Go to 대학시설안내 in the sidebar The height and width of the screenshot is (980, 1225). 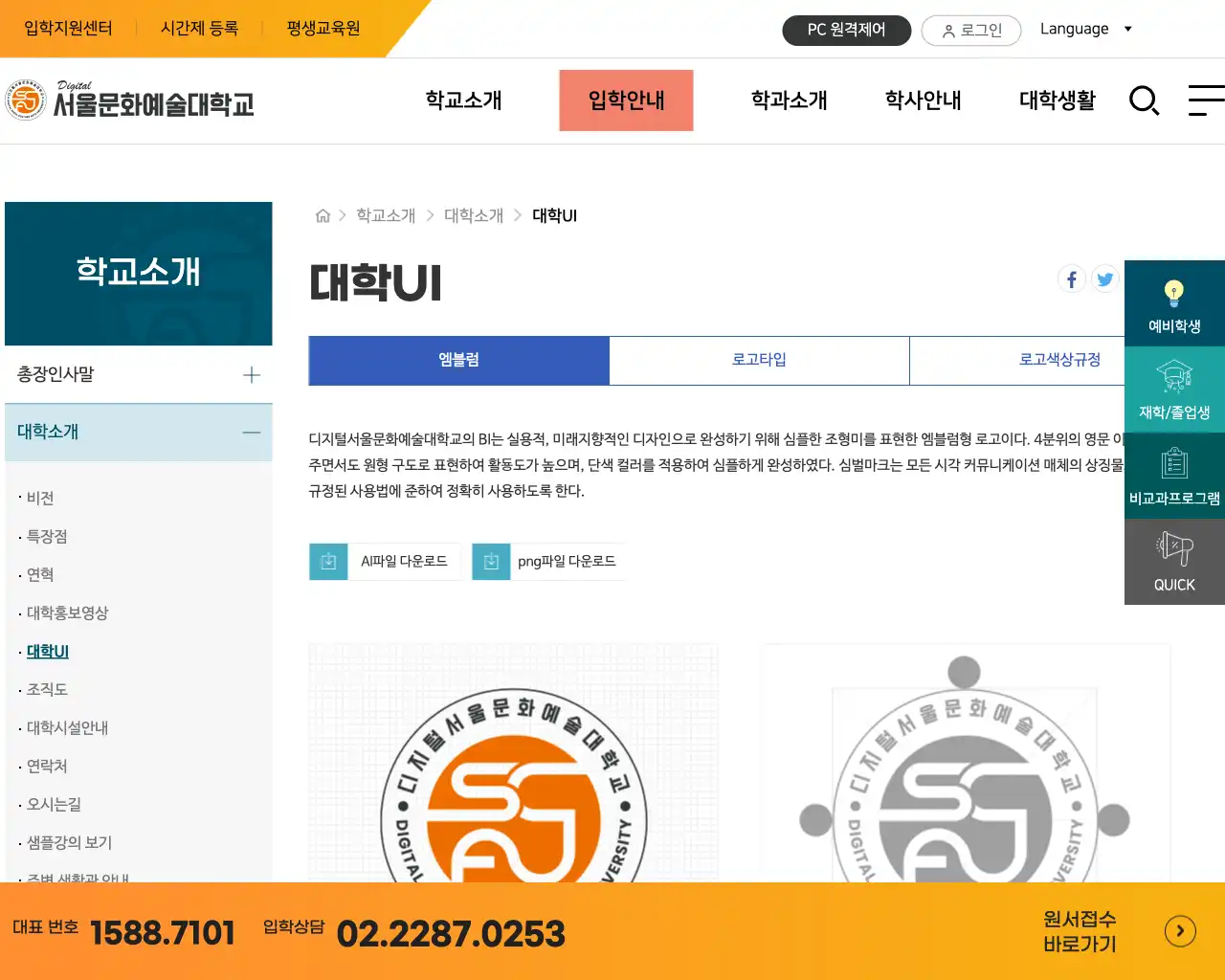68,728
